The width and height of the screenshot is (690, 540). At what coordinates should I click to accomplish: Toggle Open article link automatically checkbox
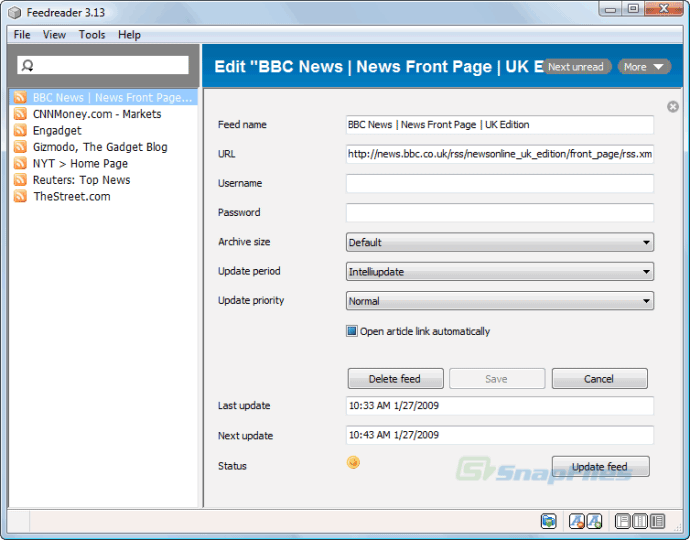point(352,331)
